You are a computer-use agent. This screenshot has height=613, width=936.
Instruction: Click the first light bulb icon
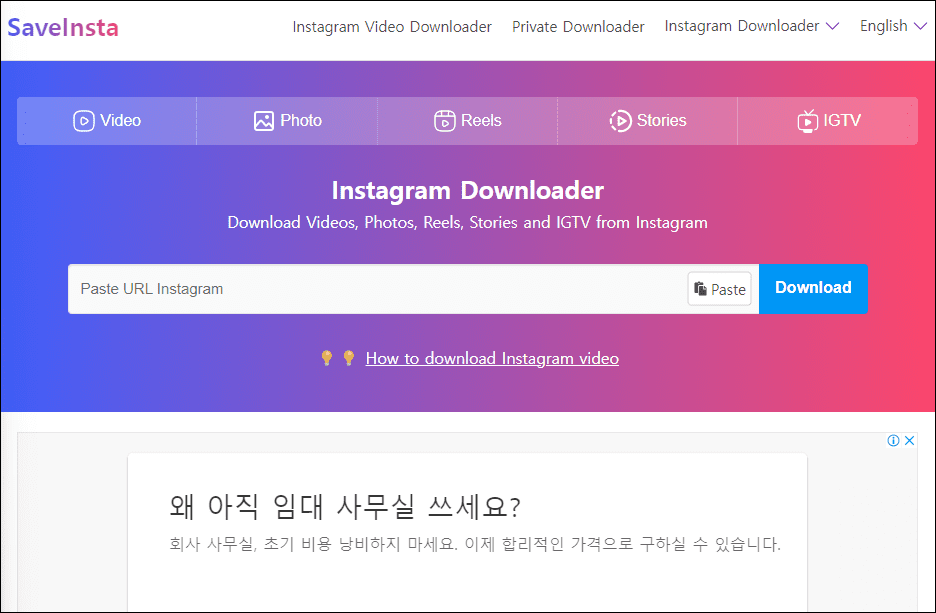[x=327, y=358]
